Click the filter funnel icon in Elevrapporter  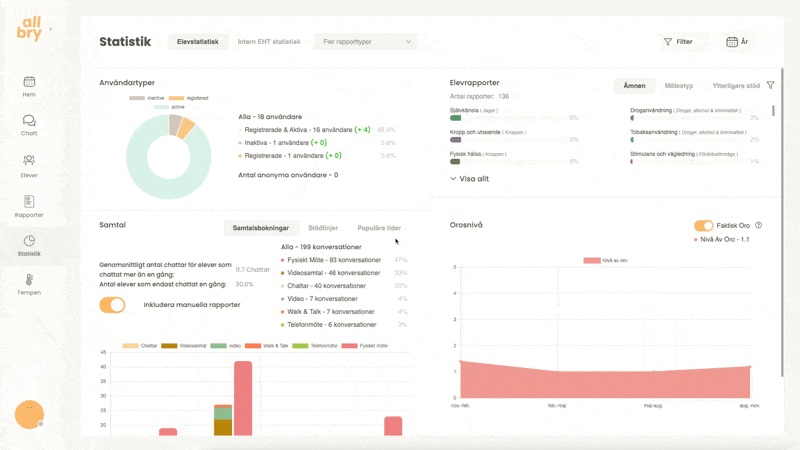pos(770,86)
